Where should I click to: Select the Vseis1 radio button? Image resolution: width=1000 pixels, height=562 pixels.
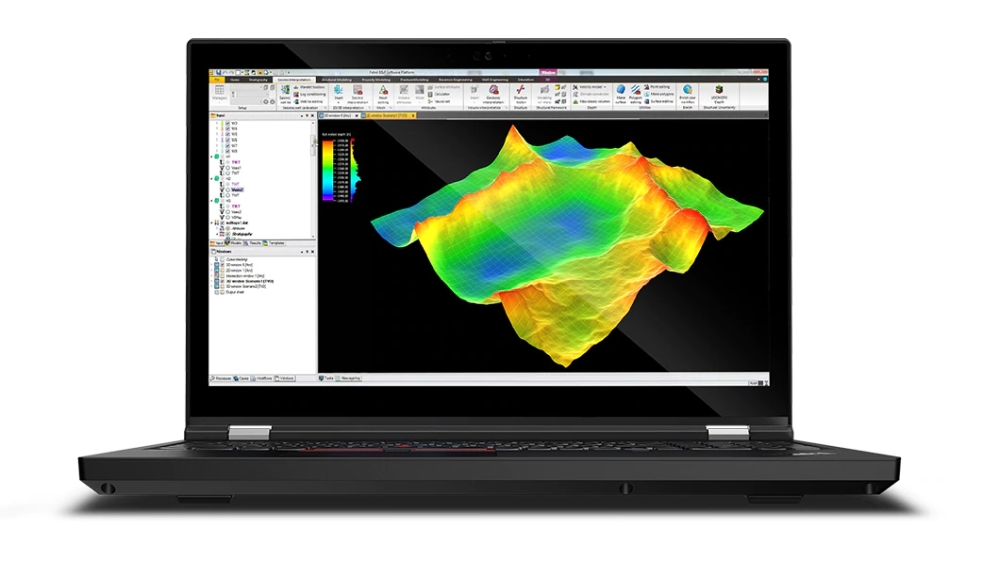[228, 168]
